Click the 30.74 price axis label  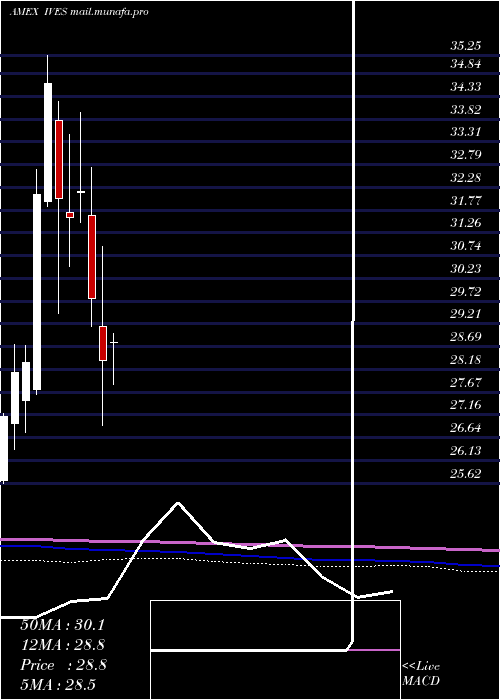click(x=466, y=246)
